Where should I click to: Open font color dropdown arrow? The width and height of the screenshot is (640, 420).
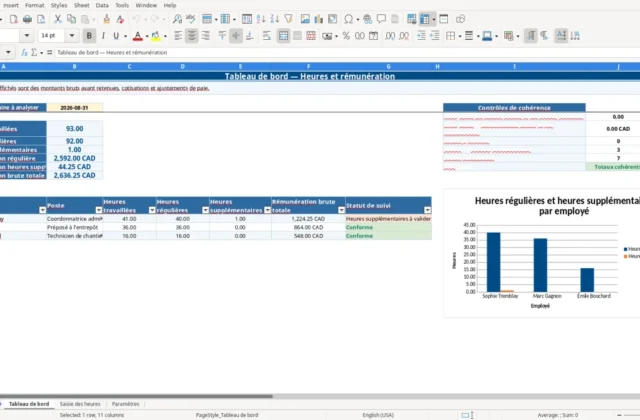[146, 36]
